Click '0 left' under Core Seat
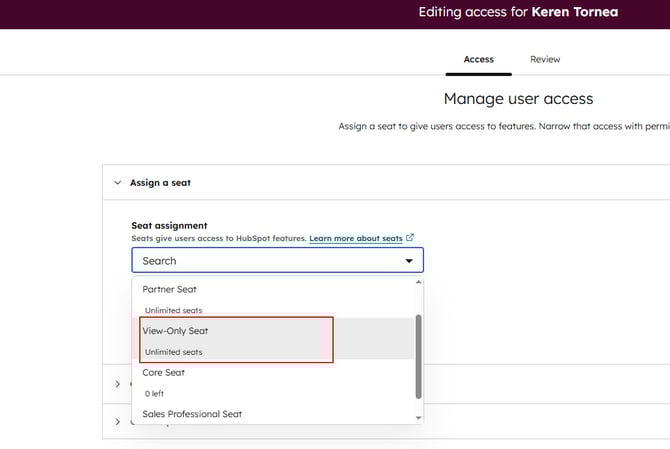Image resolution: width=670 pixels, height=449 pixels. (154, 393)
